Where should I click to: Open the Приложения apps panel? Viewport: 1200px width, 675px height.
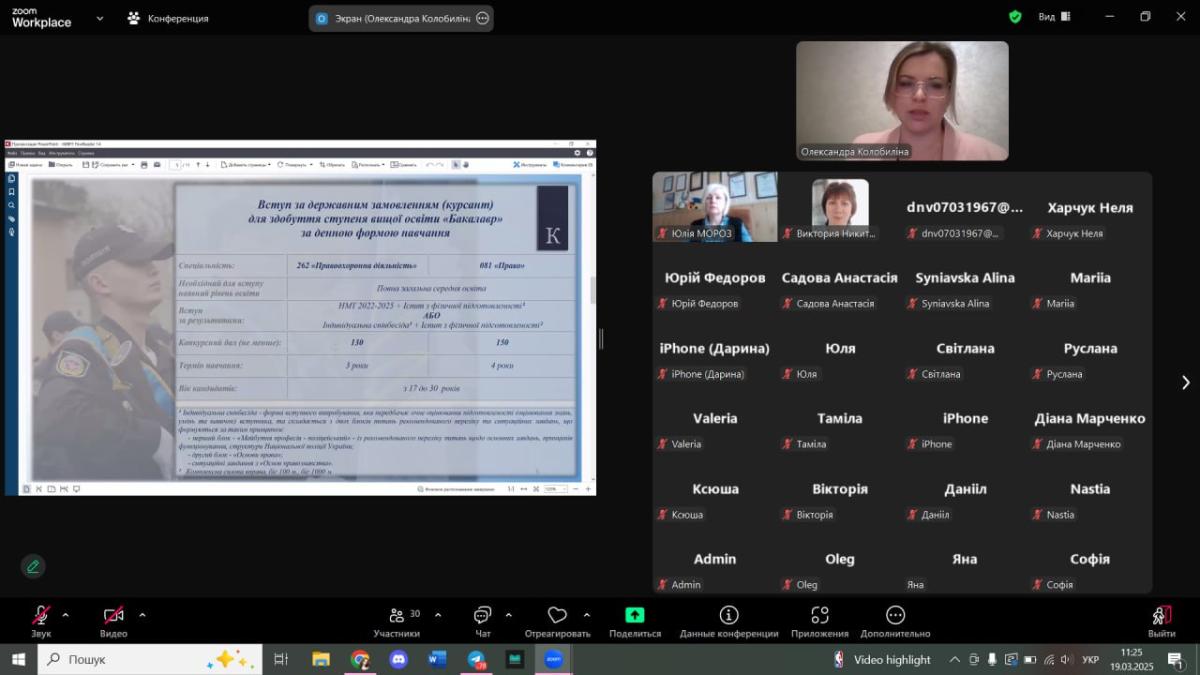click(x=819, y=616)
